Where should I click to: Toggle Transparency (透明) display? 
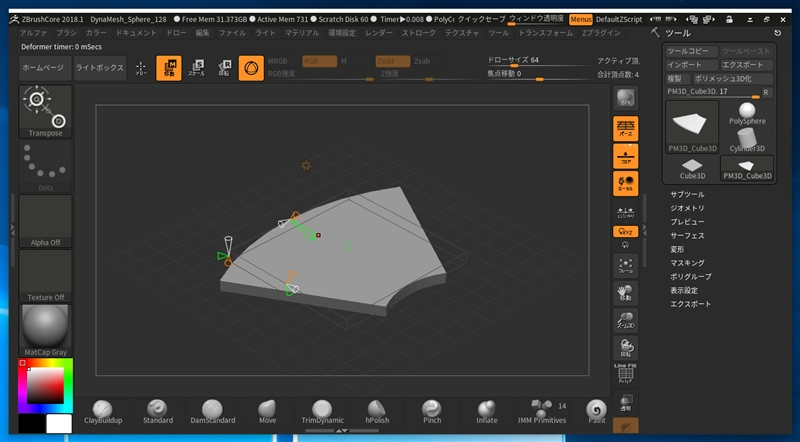pyautogui.click(x=626, y=402)
